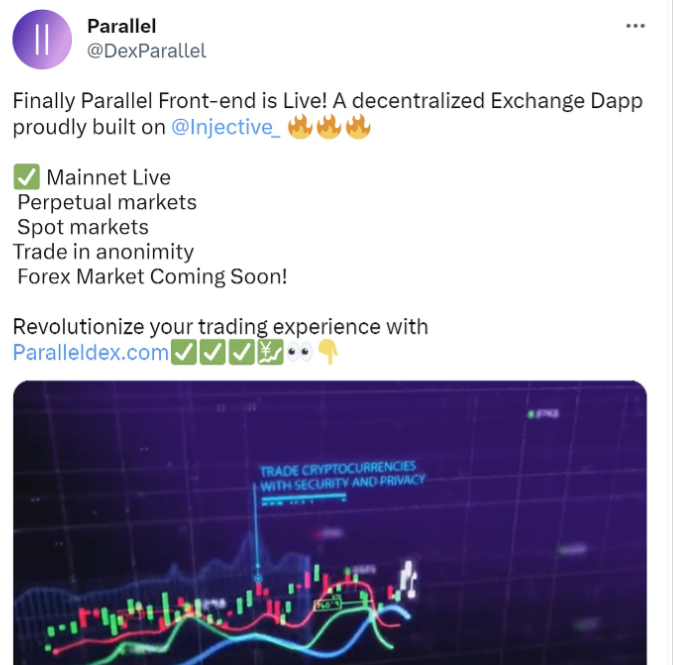
Task: Click the "Spot markets" text line
Action: (83, 228)
